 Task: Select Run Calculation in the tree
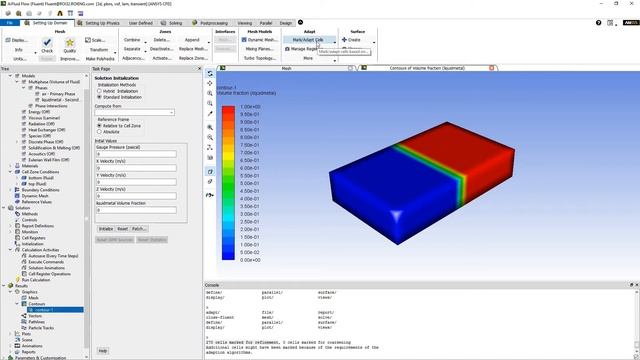[36, 280]
